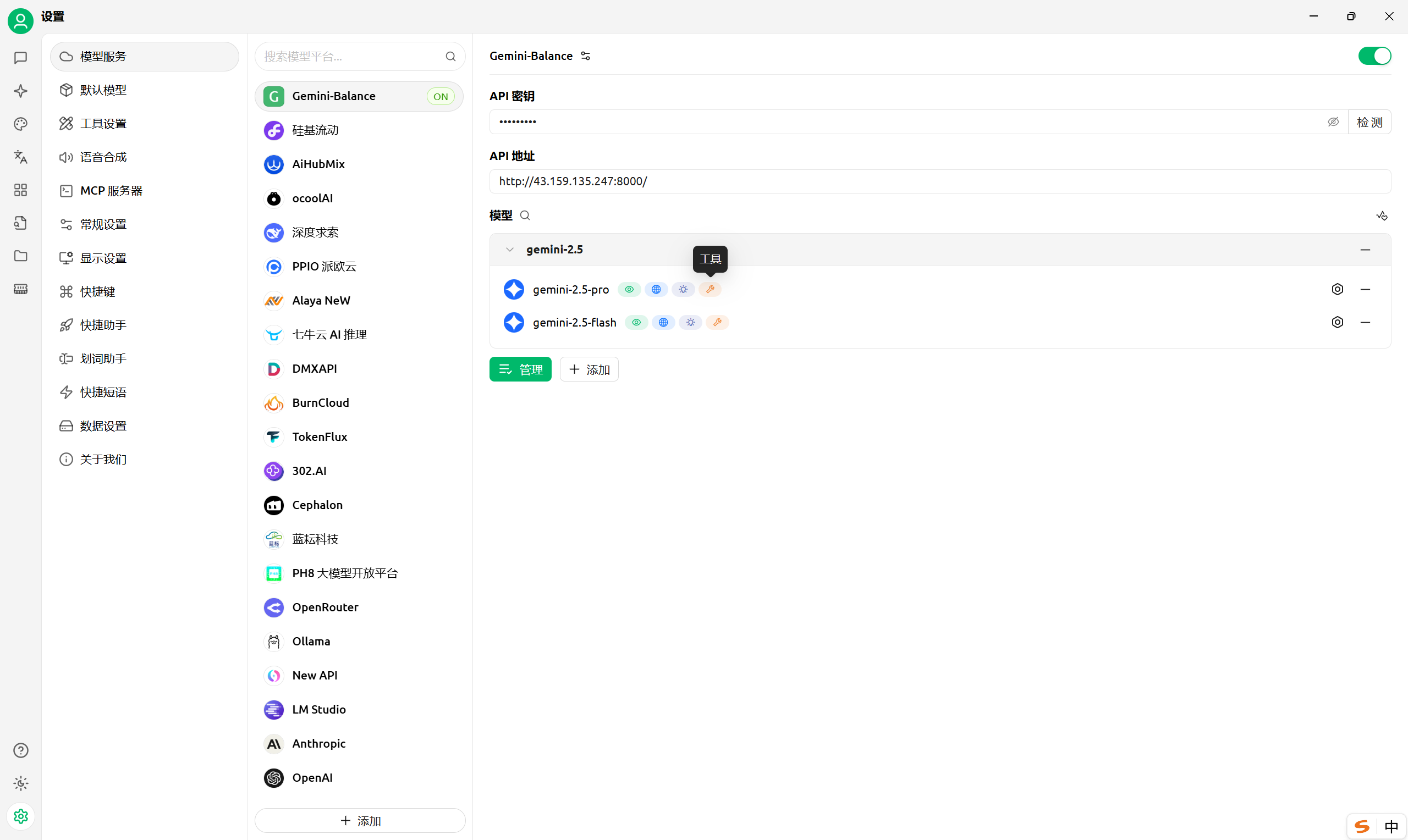Select the 默认模型 settings menu item

103,90
